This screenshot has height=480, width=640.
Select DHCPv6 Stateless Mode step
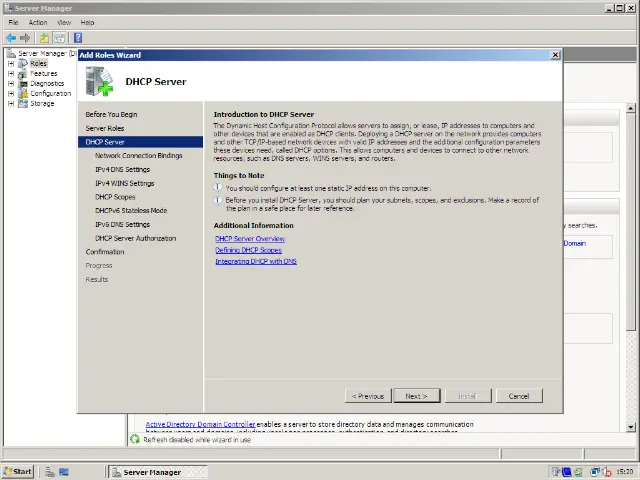tap(131, 211)
